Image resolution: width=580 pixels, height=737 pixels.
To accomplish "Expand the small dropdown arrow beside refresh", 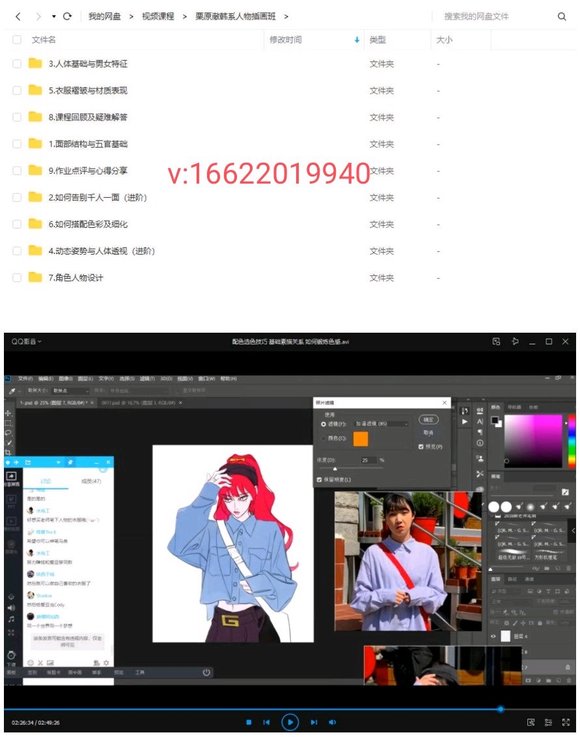I will tap(54, 16).
